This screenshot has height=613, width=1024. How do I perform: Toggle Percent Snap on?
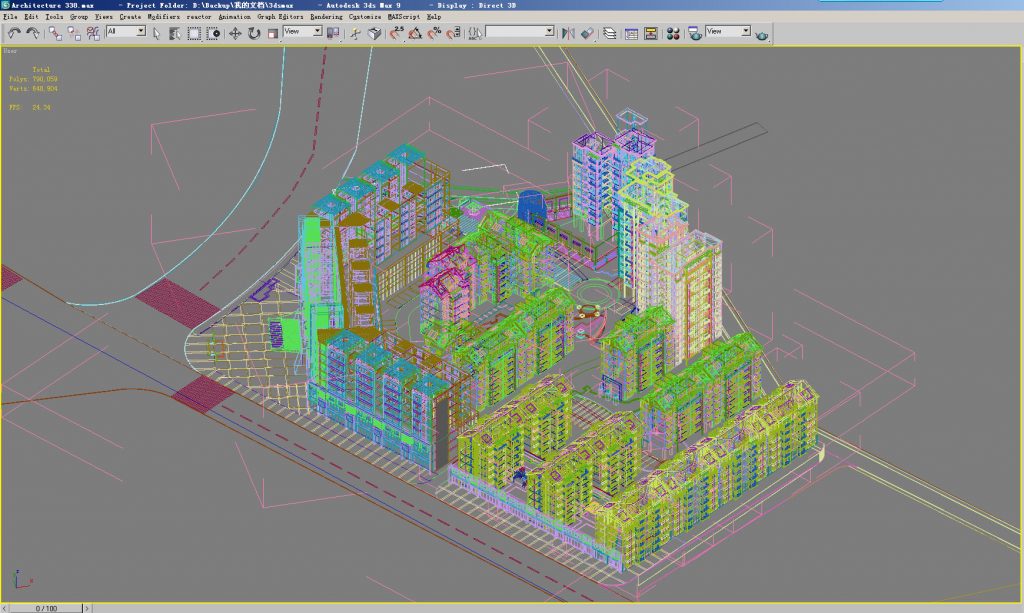[432, 32]
